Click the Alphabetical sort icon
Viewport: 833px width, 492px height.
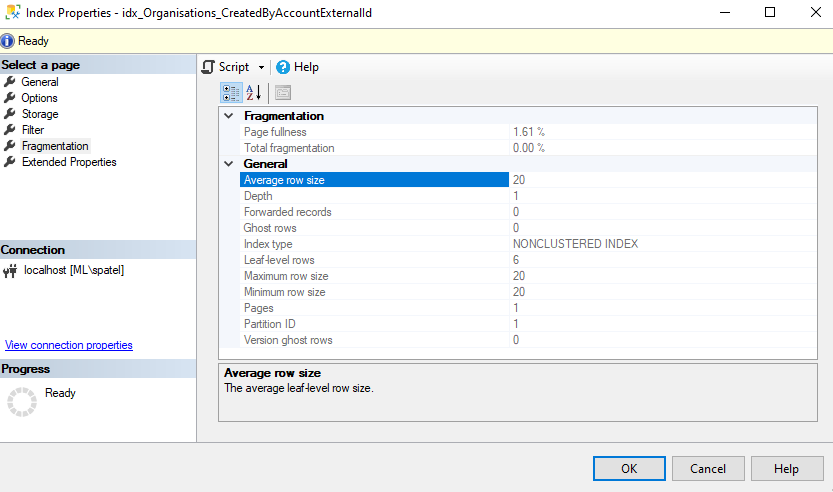(x=254, y=93)
